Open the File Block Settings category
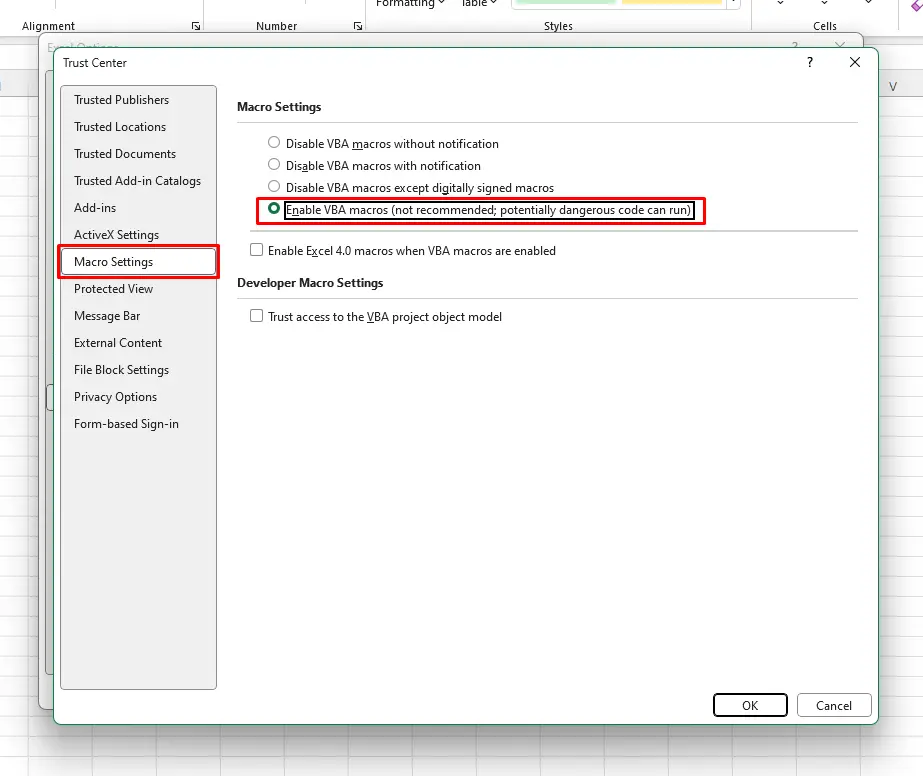The height and width of the screenshot is (776, 923). [121, 370]
